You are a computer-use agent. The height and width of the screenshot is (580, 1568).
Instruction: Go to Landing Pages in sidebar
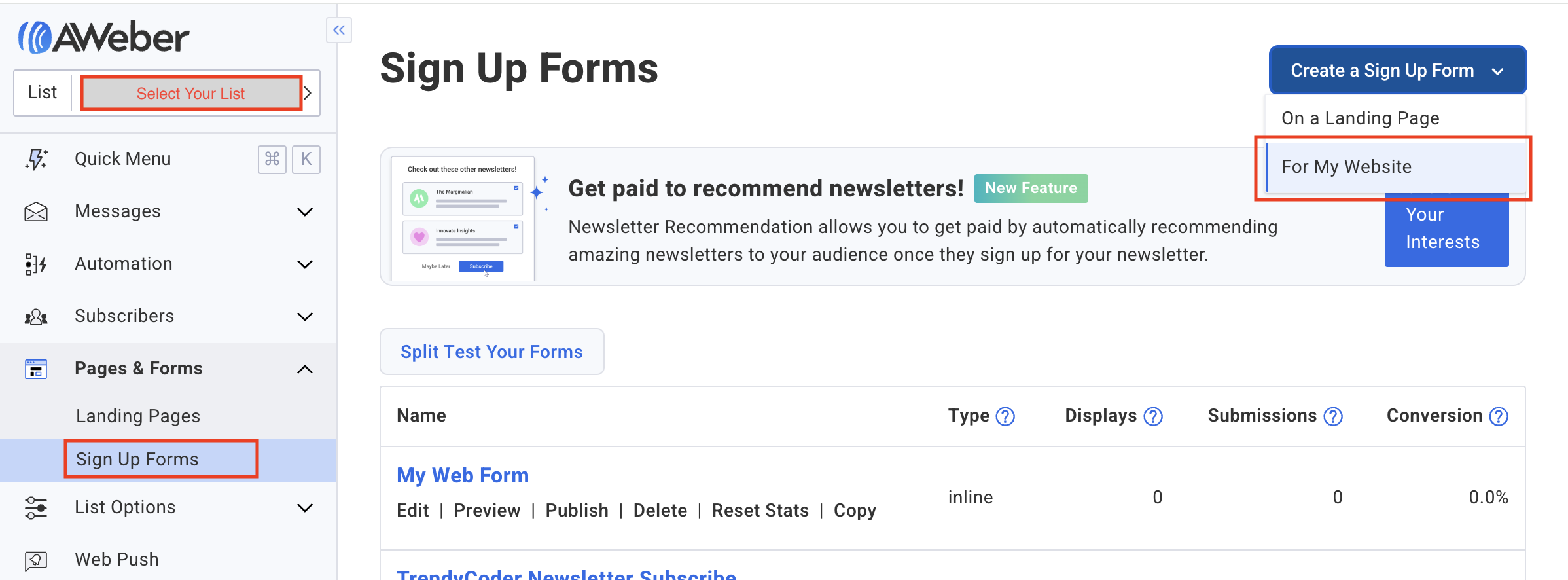(138, 416)
